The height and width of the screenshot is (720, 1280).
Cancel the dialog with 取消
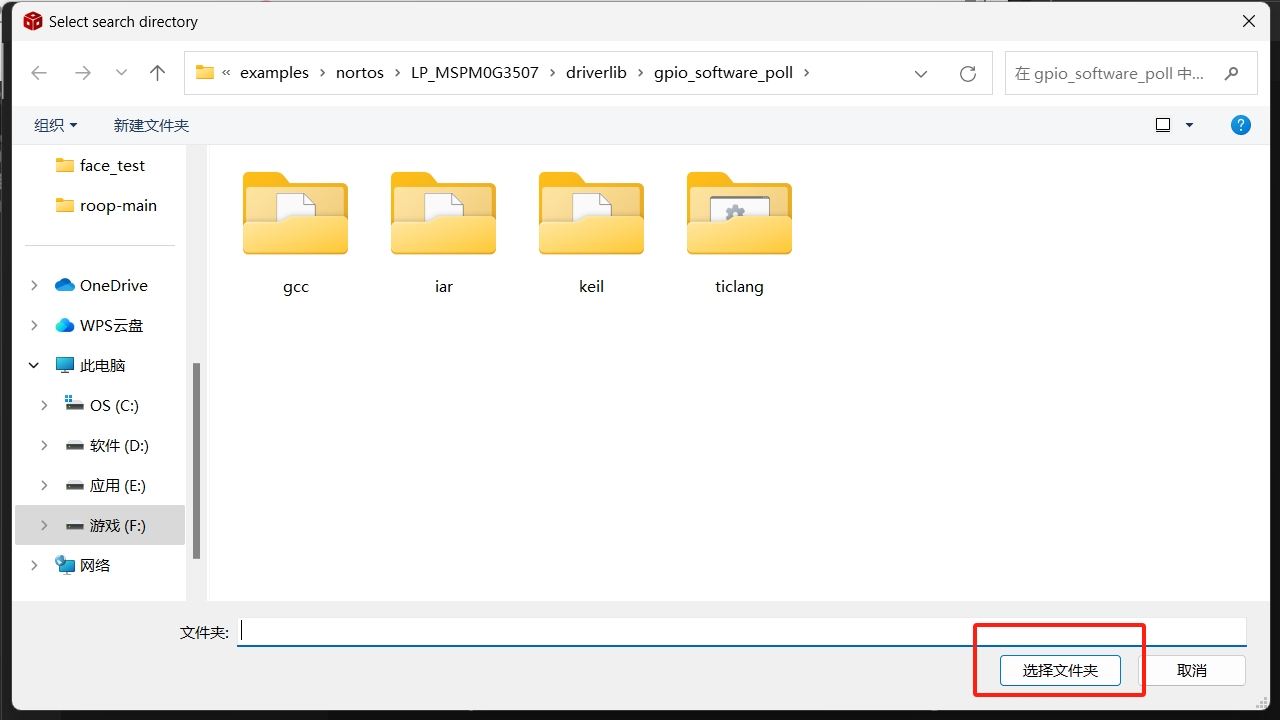[x=1192, y=671]
